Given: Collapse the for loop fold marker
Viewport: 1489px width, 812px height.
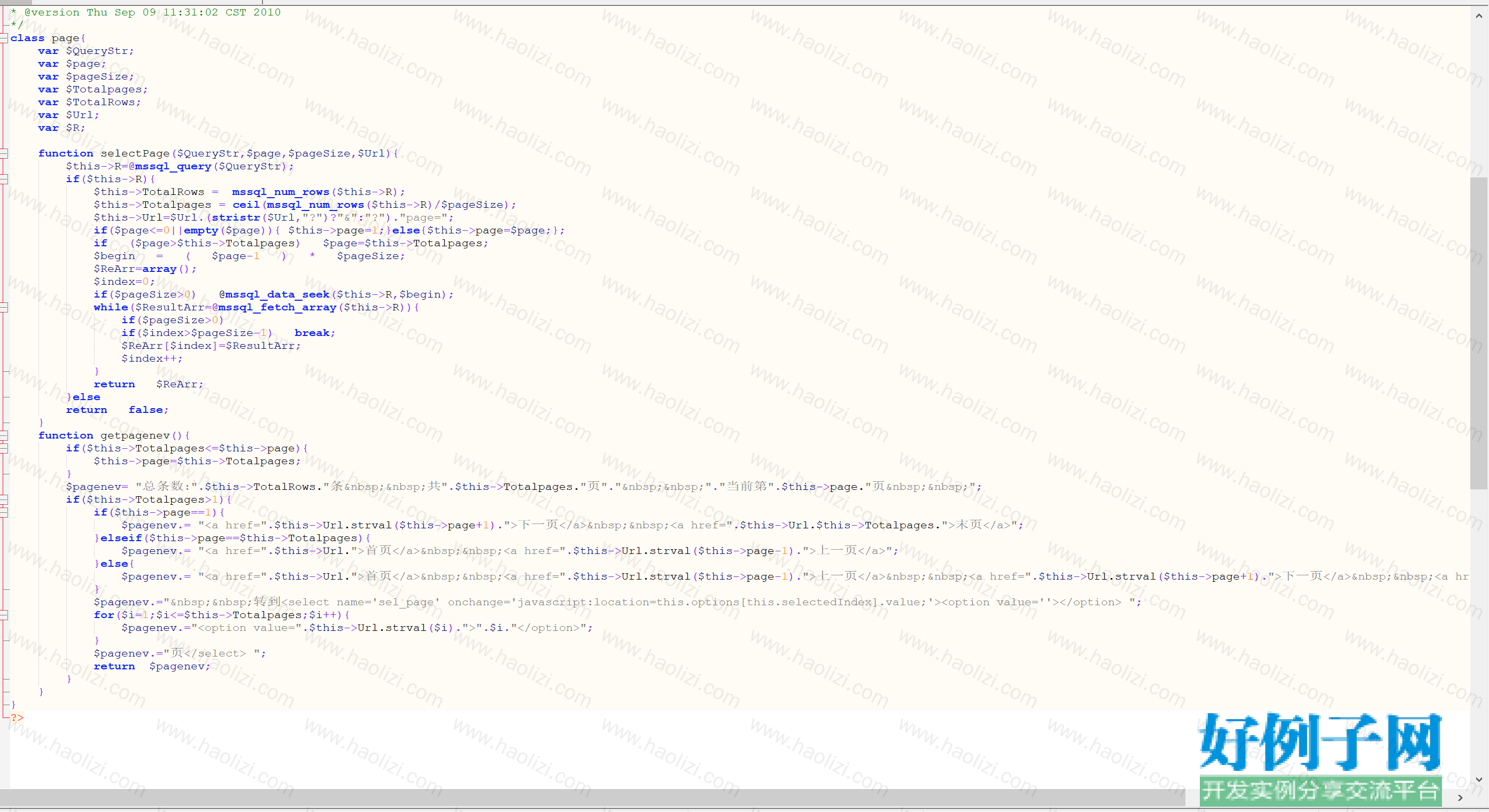Looking at the screenshot, I should pyautogui.click(x=4, y=615).
